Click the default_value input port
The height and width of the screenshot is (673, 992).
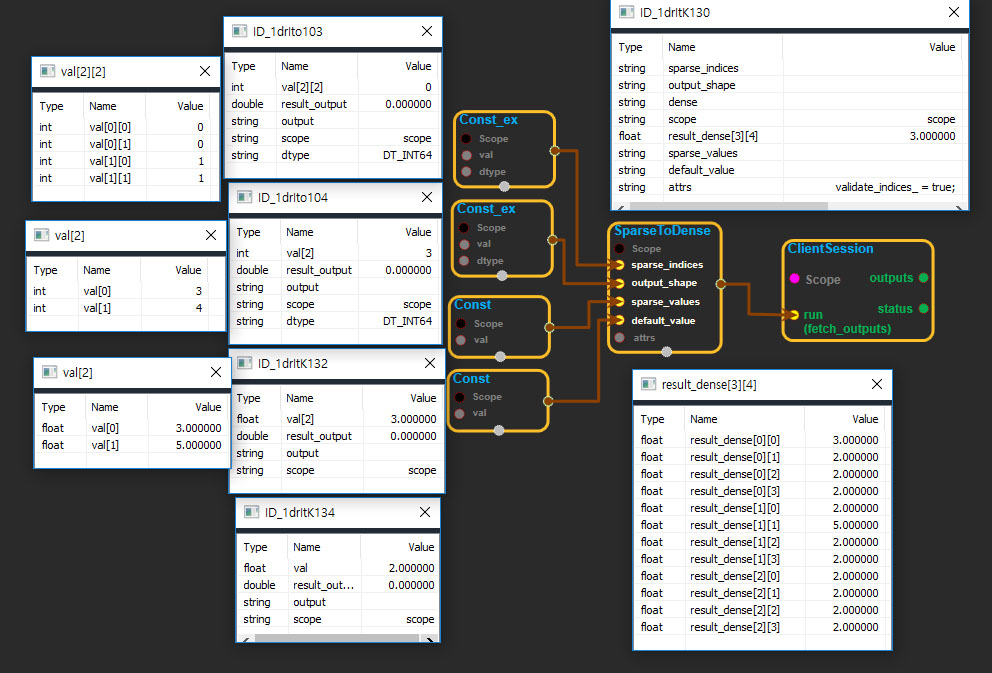(620, 320)
